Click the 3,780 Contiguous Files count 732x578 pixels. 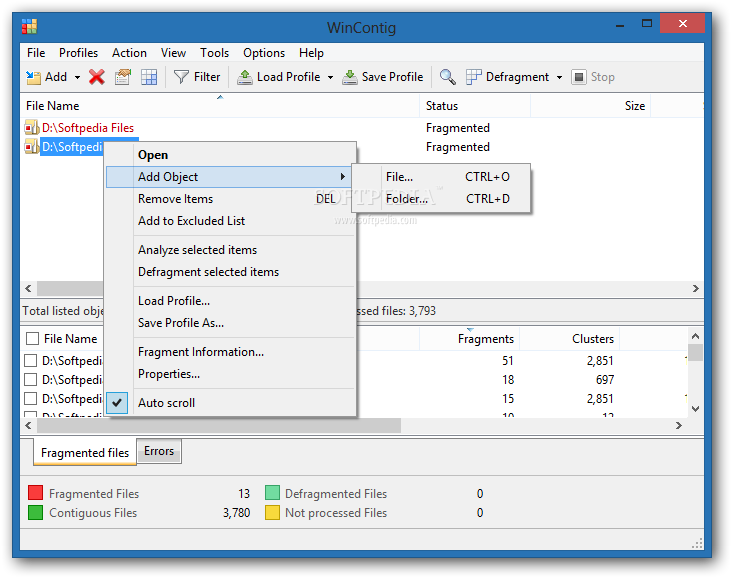tap(236, 513)
